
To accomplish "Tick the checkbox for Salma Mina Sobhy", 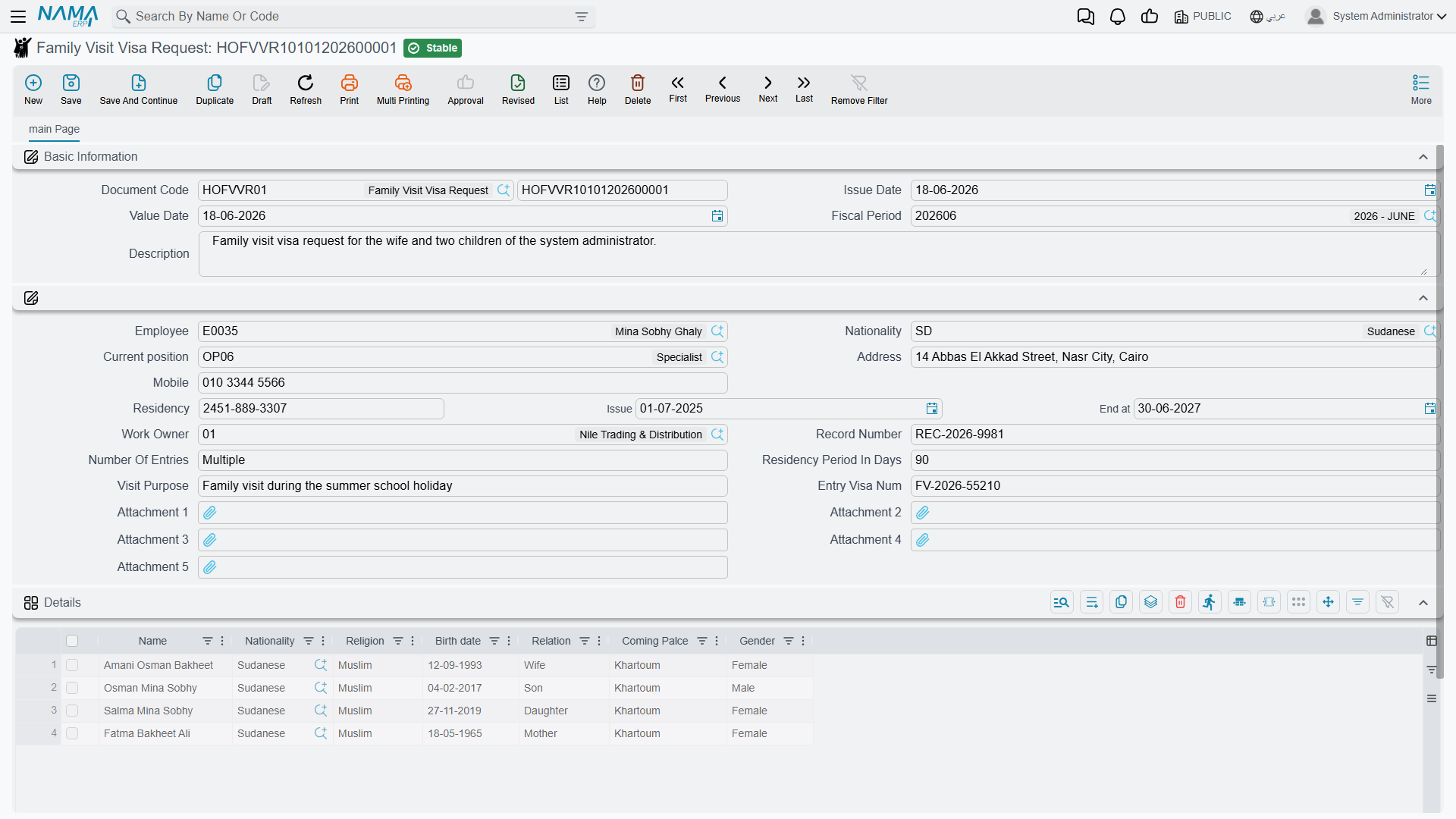I will click(72, 711).
